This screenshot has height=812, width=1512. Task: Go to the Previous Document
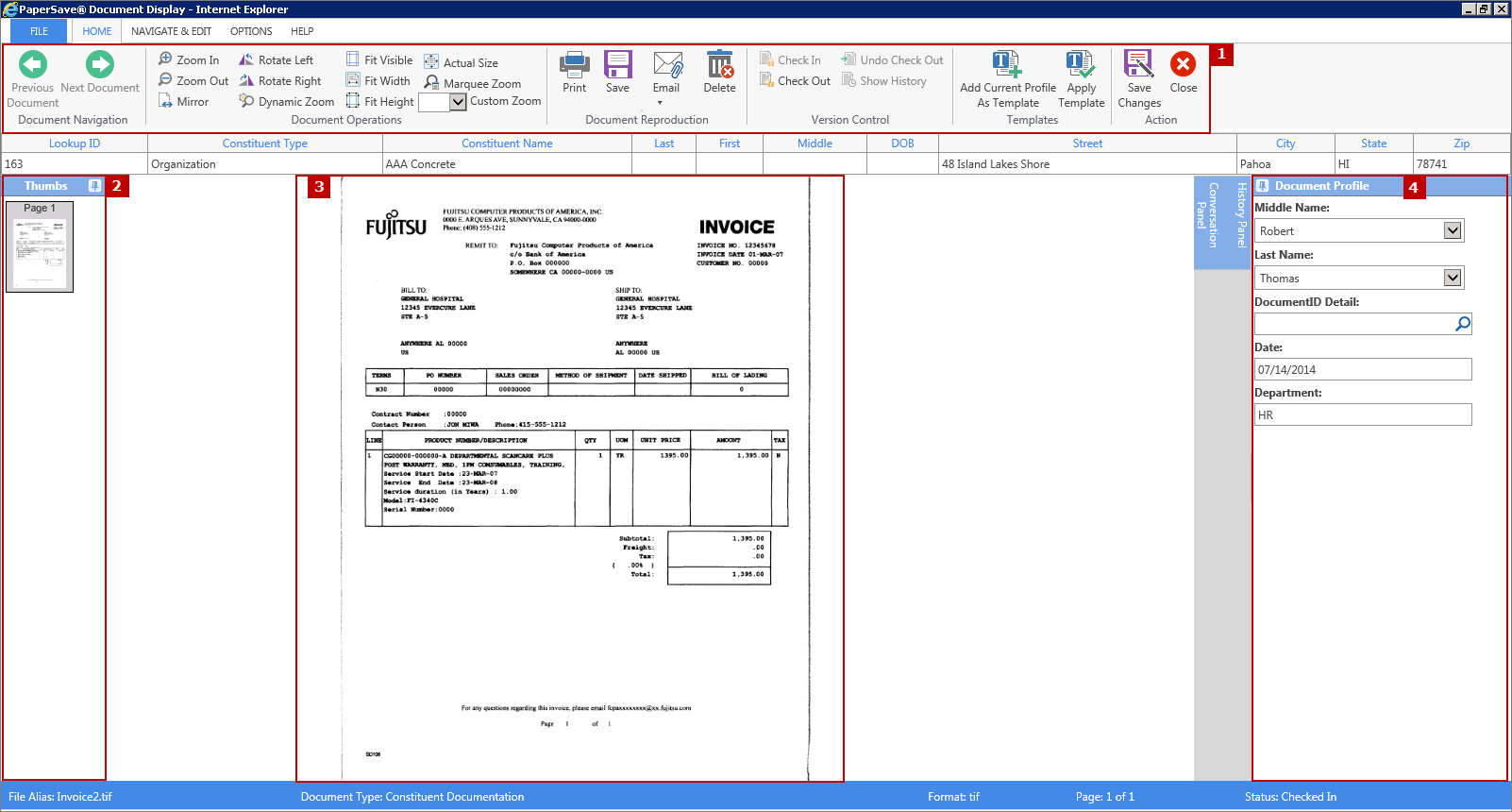[33, 79]
